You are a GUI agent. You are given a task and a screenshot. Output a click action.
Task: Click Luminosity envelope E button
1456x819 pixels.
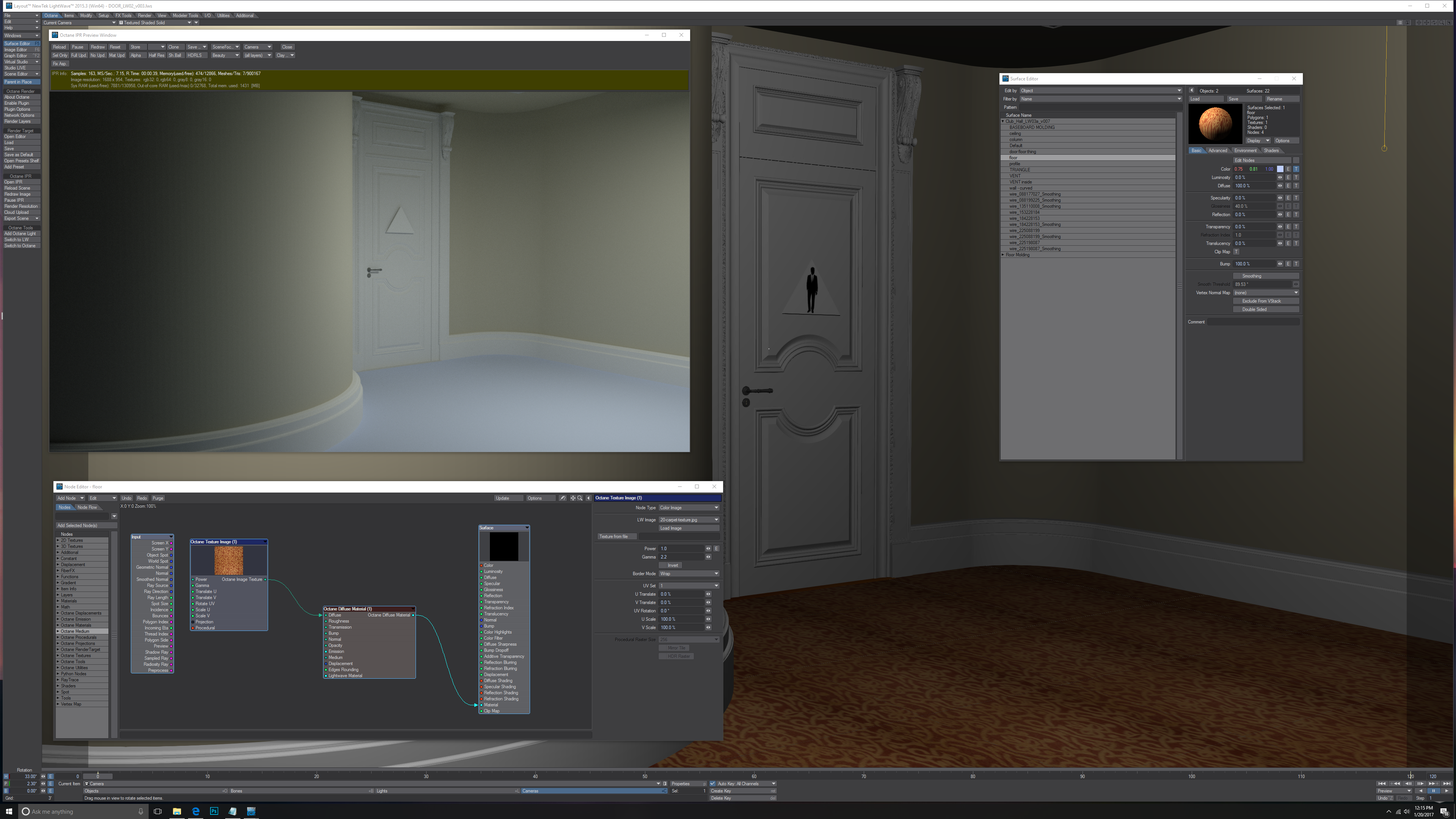click(x=1288, y=177)
